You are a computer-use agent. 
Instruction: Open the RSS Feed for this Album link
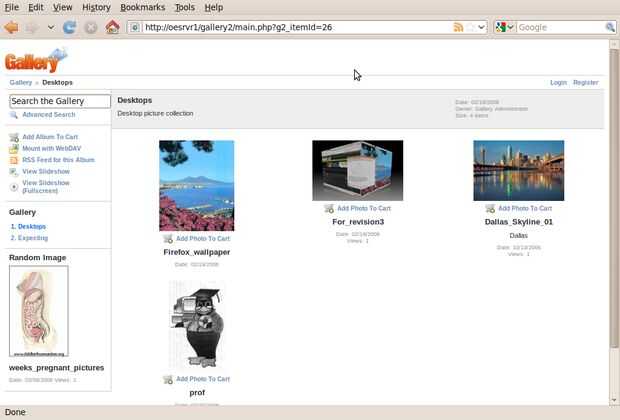[x=59, y=160]
